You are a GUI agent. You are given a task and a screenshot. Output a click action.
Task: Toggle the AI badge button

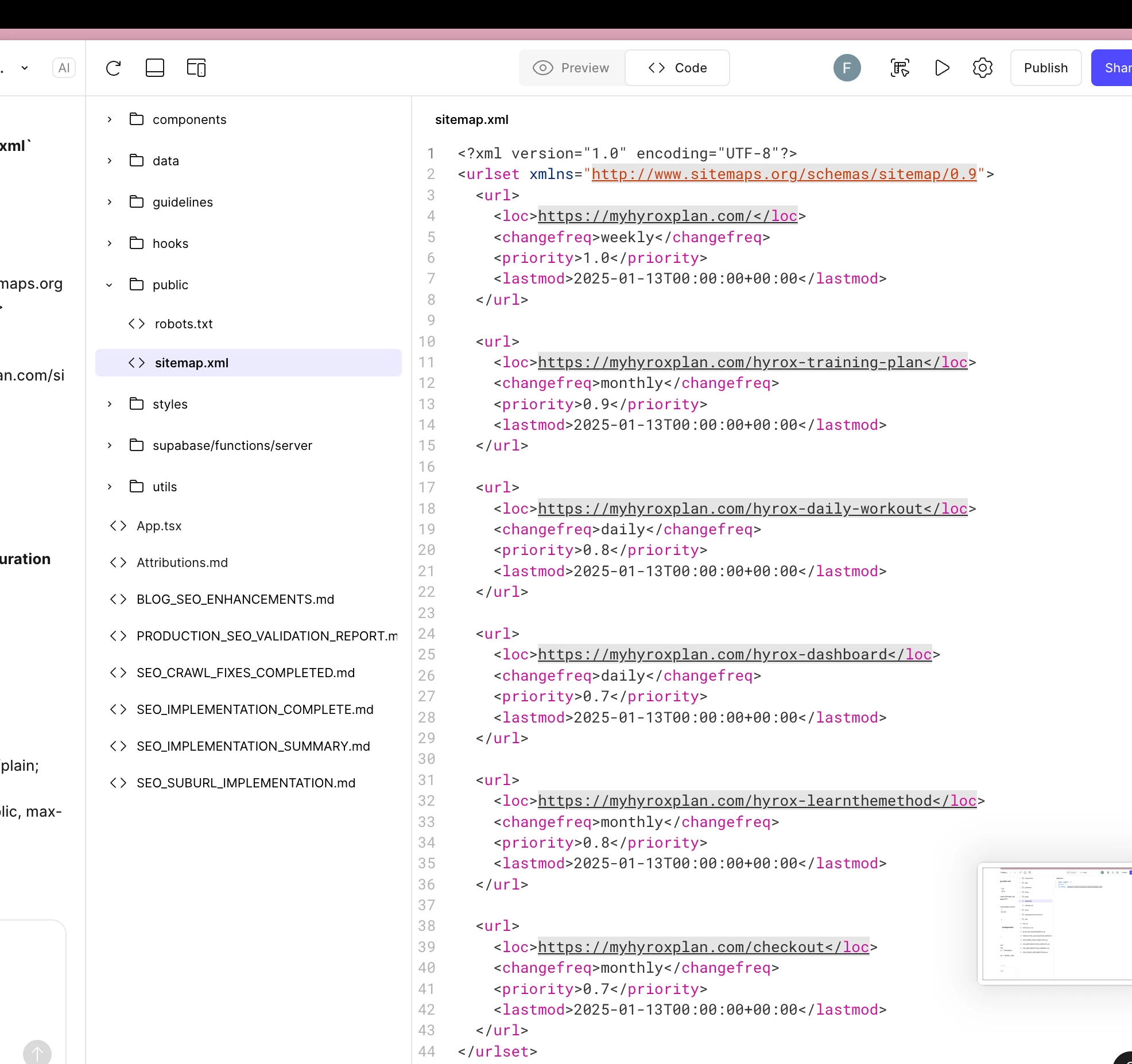64,68
